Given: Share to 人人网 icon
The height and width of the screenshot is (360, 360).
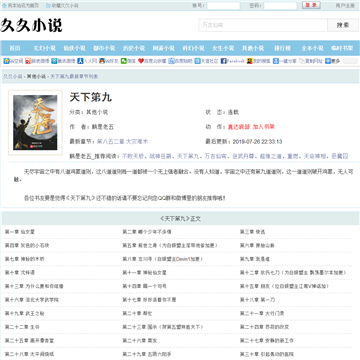Looking at the screenshot, I should coord(80,61).
